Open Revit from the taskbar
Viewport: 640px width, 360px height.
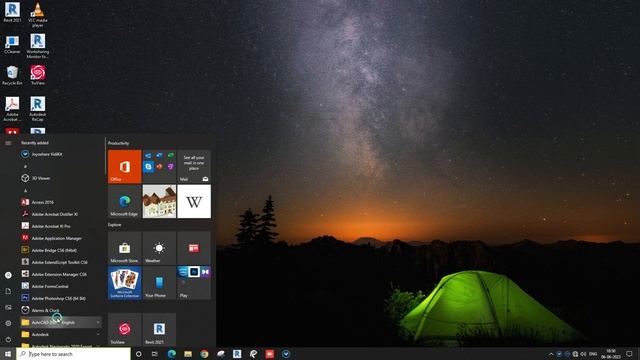[x=237, y=354]
